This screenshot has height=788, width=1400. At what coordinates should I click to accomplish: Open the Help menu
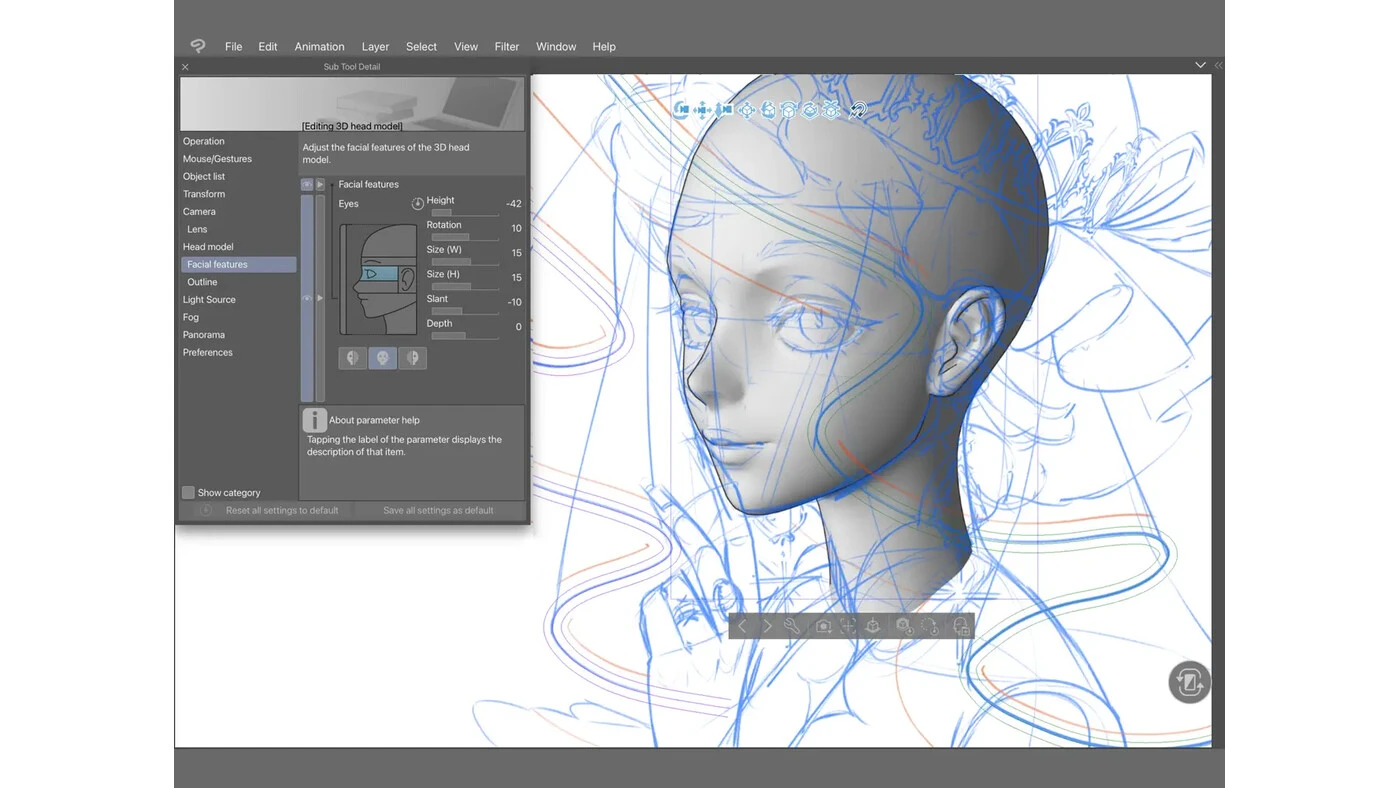click(604, 47)
